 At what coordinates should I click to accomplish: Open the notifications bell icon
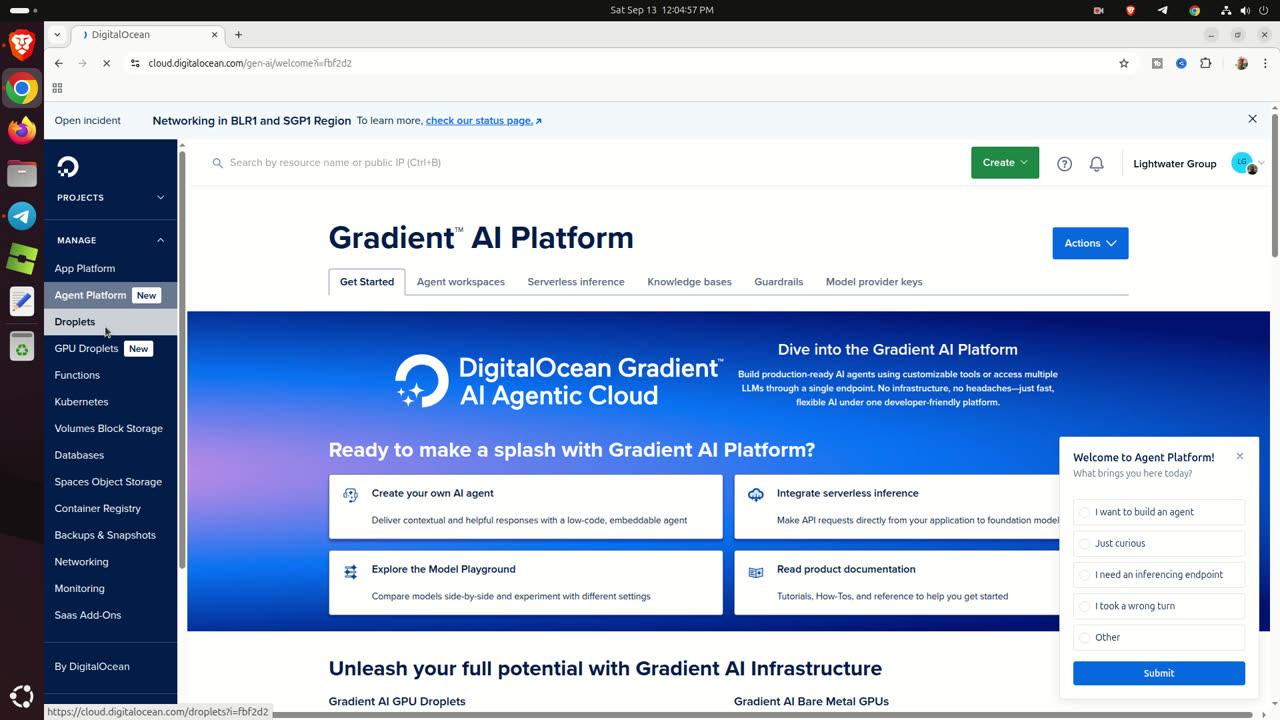(x=1096, y=164)
